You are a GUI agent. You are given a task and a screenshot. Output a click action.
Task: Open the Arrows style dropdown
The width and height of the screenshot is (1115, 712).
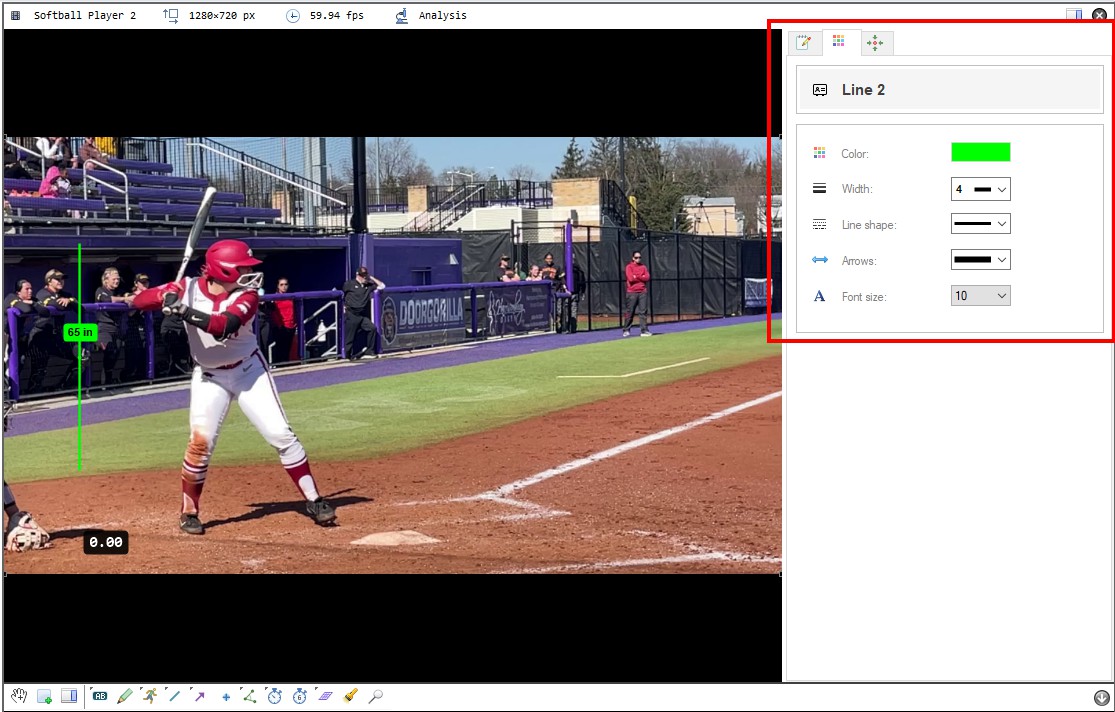(981, 260)
